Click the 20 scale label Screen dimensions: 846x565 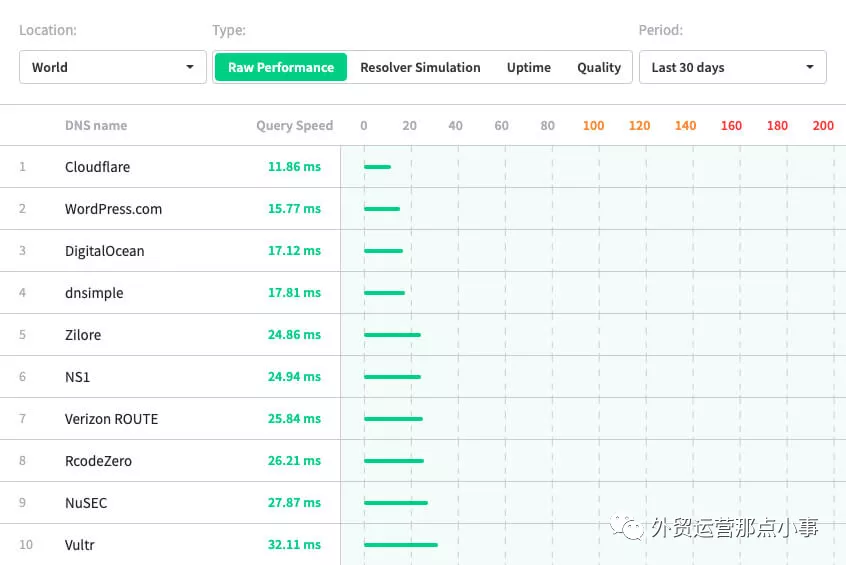410,126
